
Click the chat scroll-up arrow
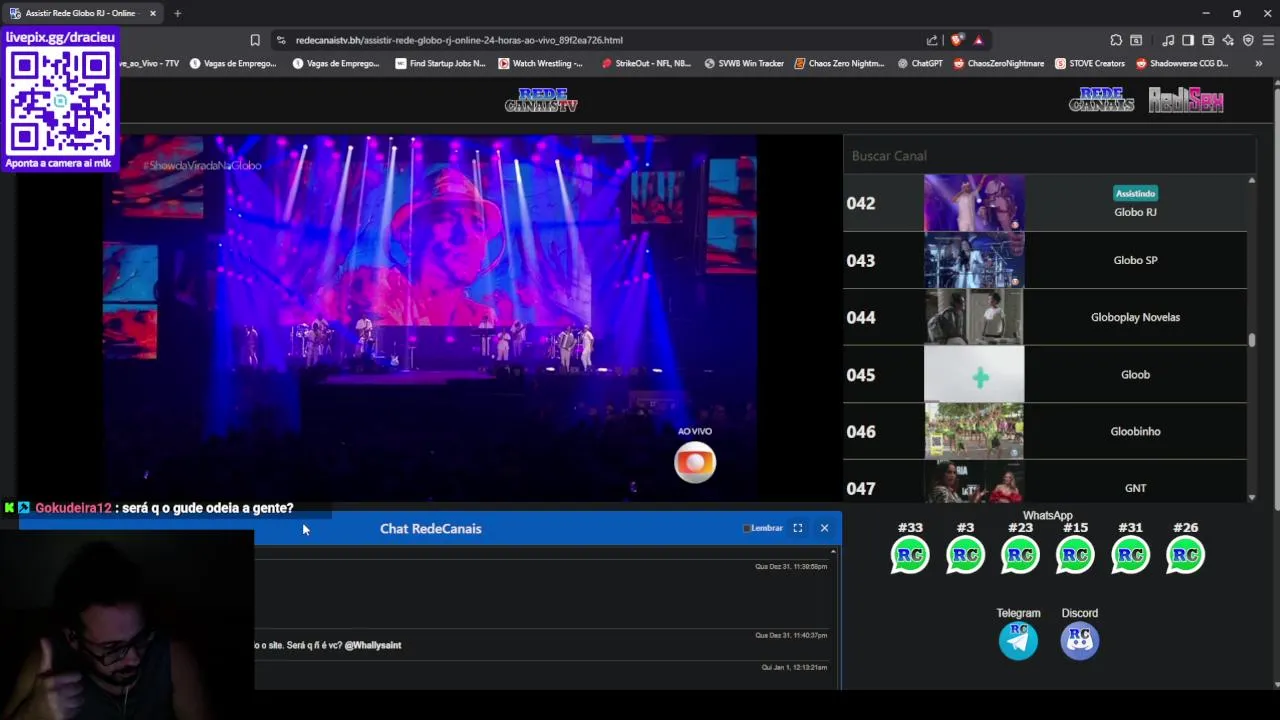pos(834,552)
